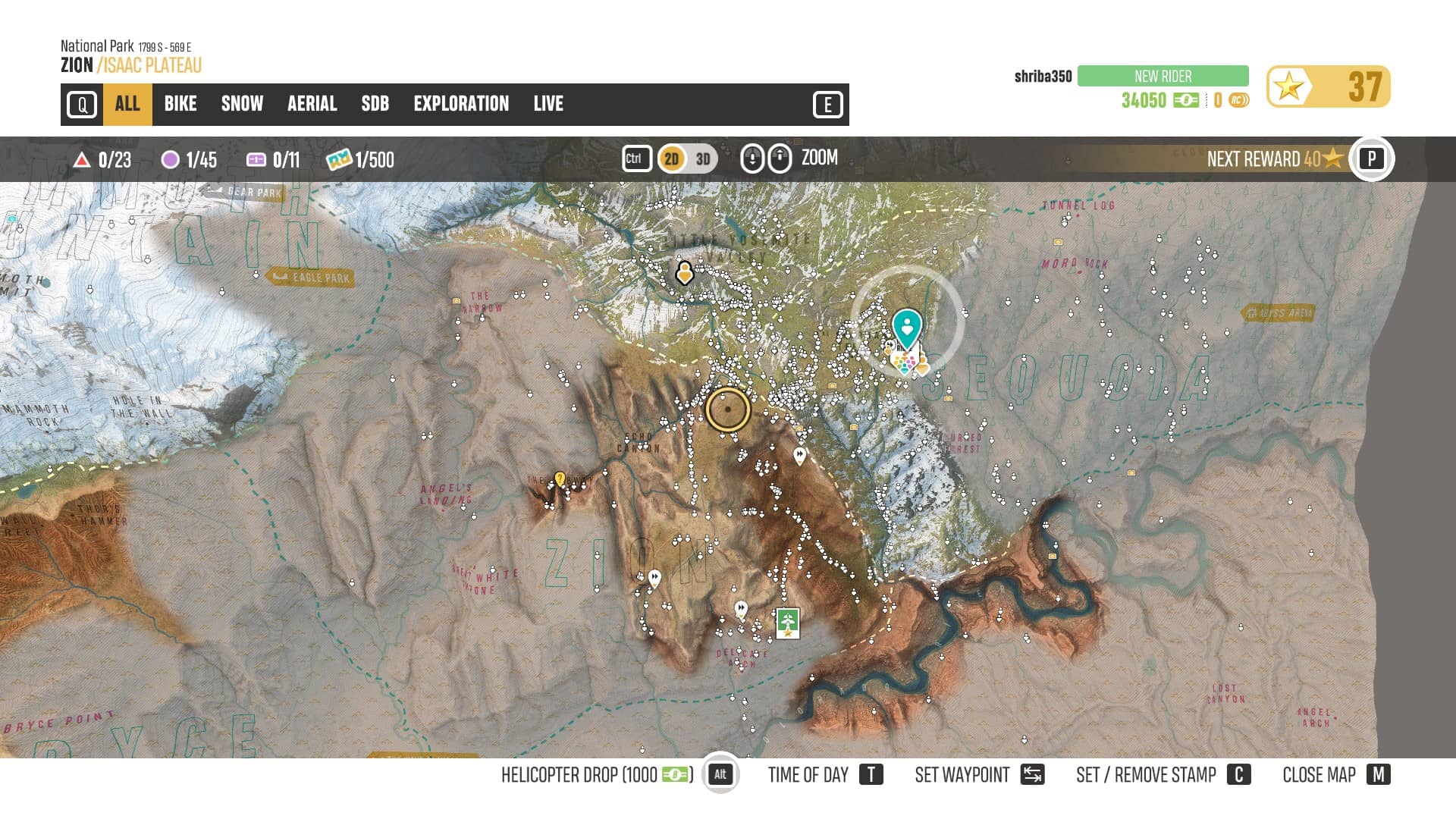
Task: Click the Ctrl key view toggle icon
Action: [x=636, y=158]
